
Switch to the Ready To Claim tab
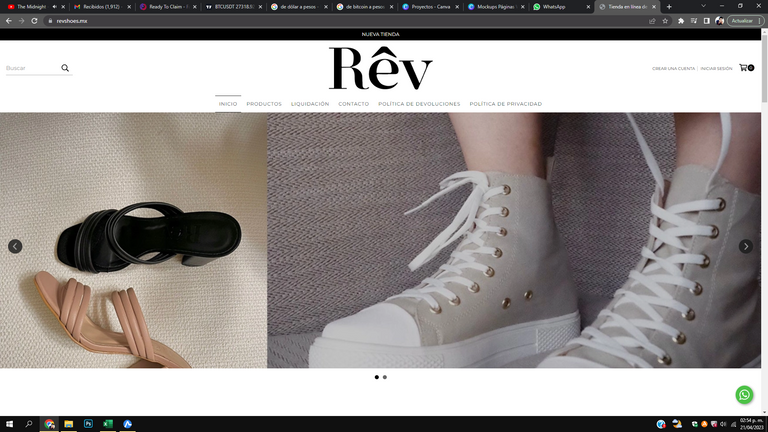coord(168,7)
